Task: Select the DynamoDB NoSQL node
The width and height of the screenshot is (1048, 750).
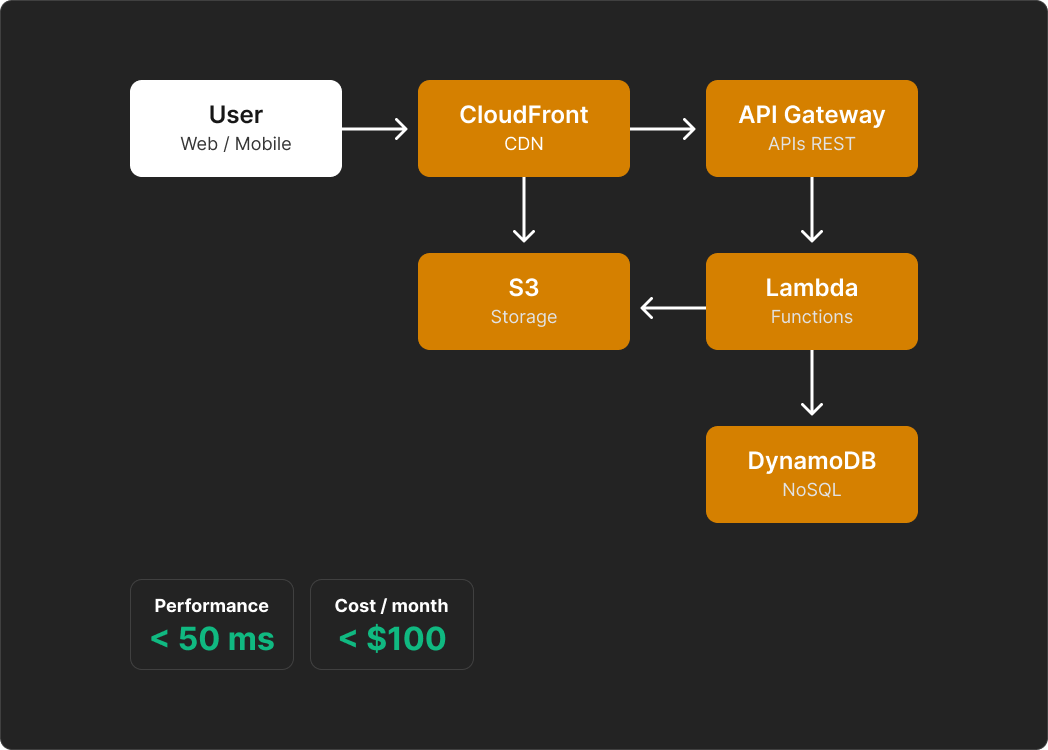Action: point(811,474)
